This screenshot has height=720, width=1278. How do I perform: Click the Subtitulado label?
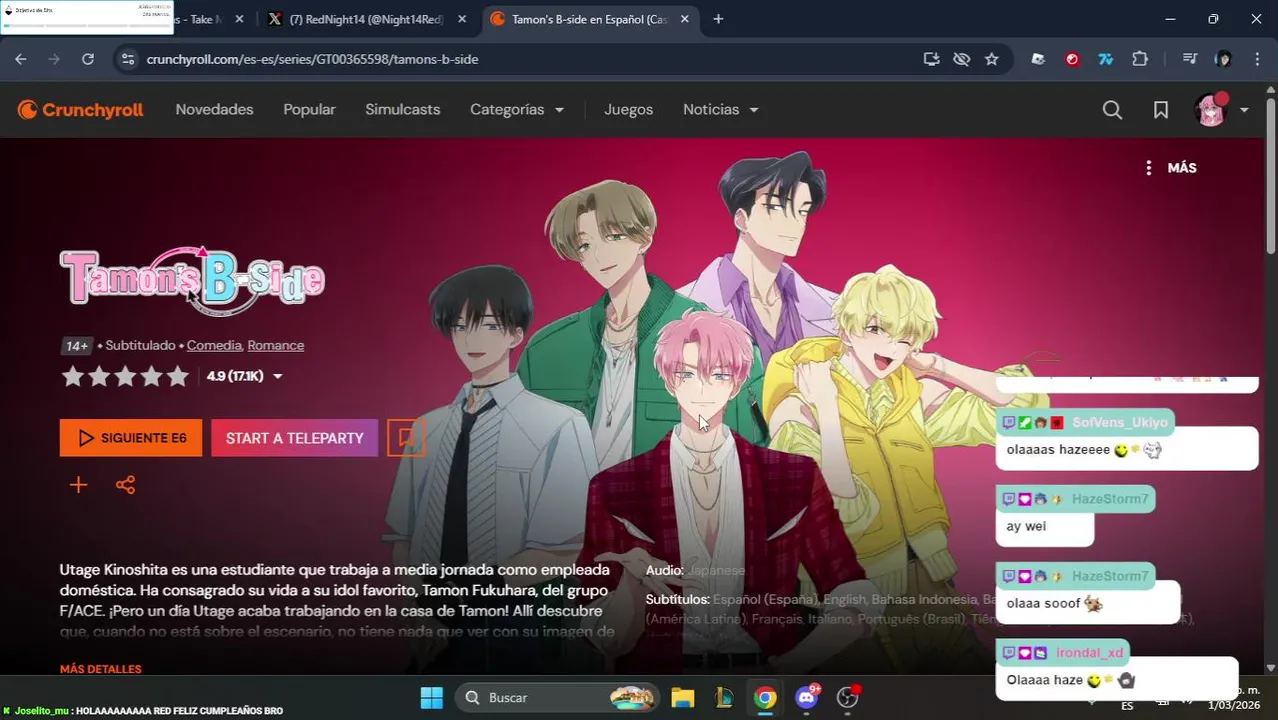[x=140, y=345]
